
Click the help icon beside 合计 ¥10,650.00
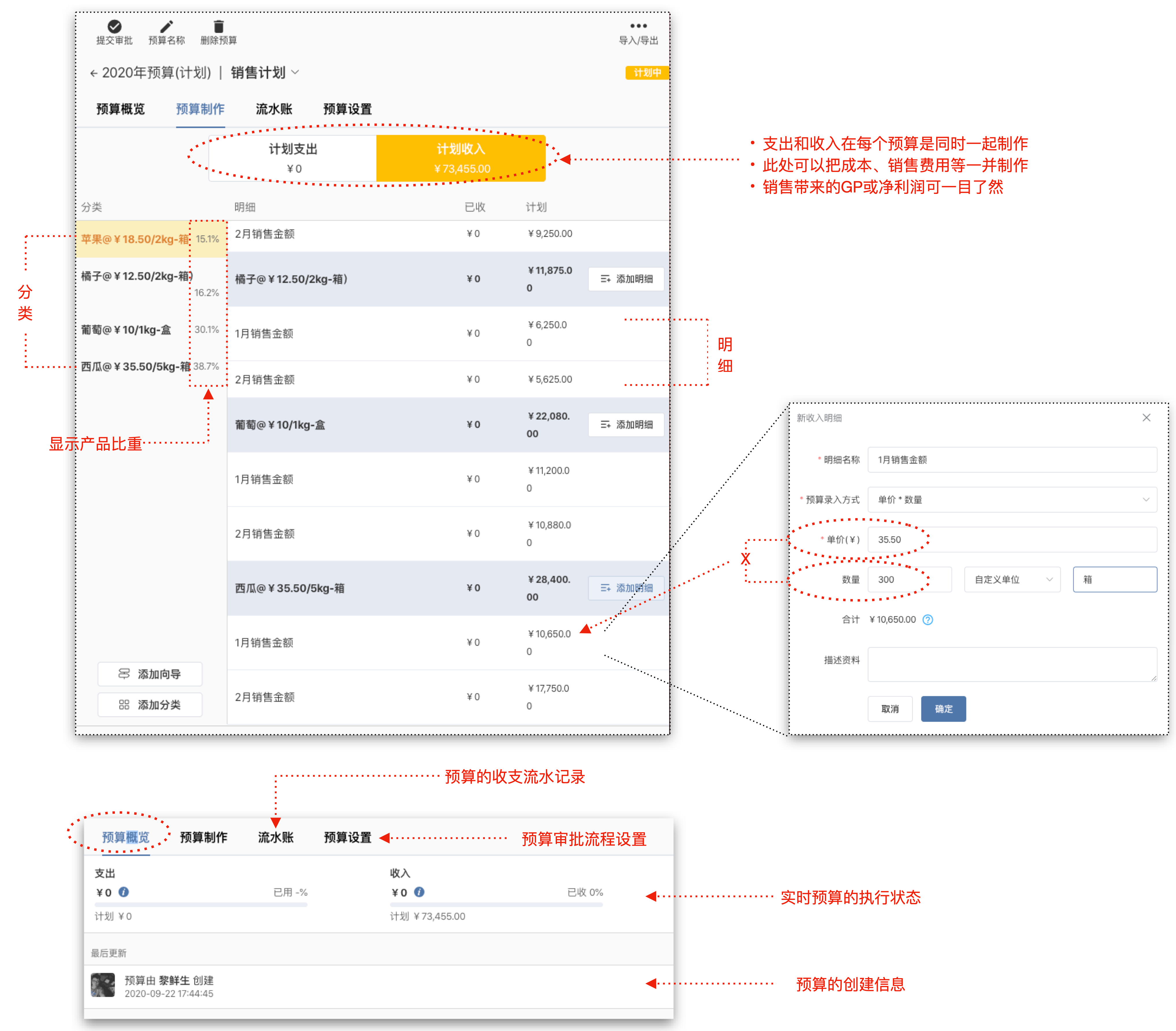tap(928, 620)
